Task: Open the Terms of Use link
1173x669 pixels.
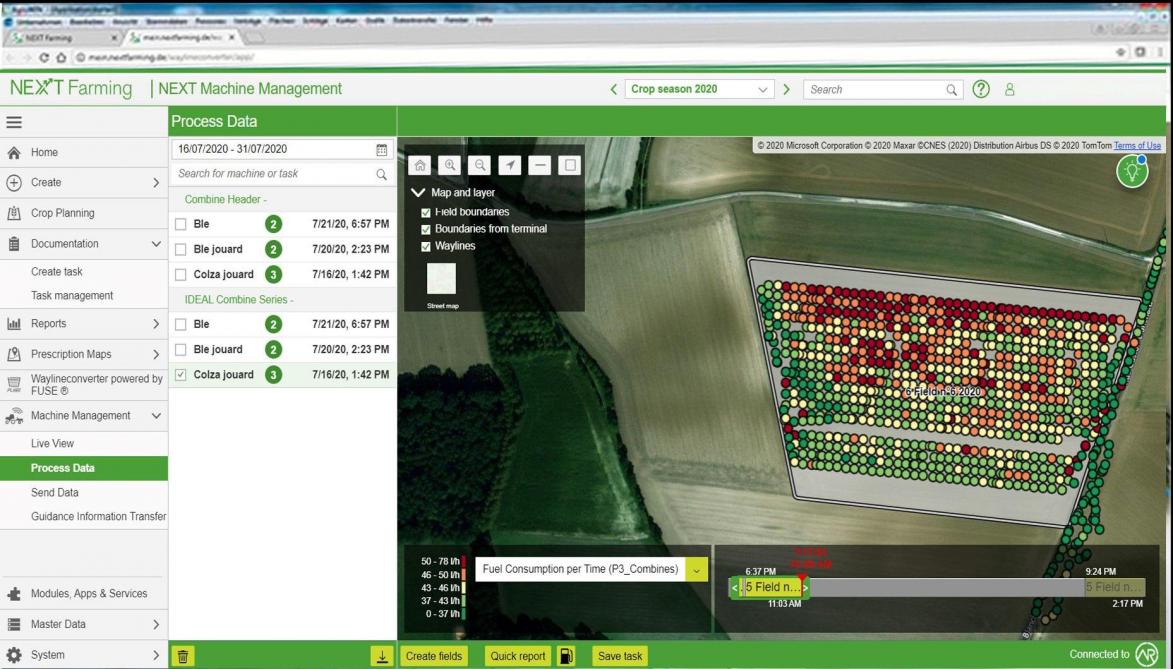Action: pyautogui.click(x=1137, y=146)
